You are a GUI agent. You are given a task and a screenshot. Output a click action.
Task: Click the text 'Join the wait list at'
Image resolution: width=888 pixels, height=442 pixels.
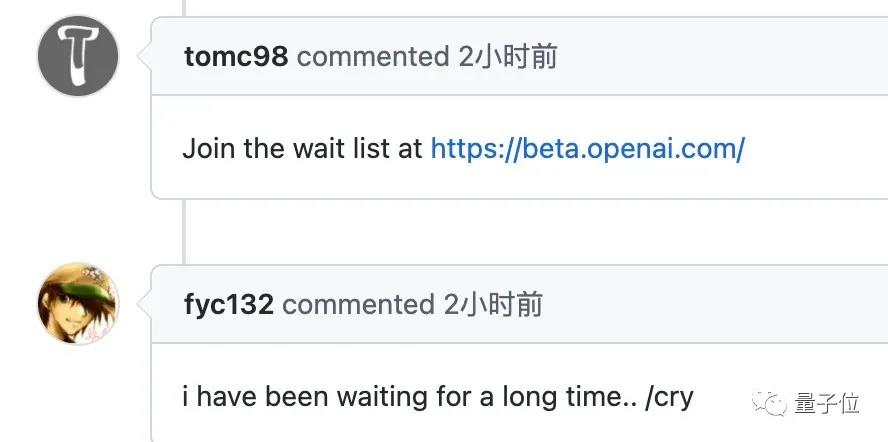pyautogui.click(x=302, y=149)
